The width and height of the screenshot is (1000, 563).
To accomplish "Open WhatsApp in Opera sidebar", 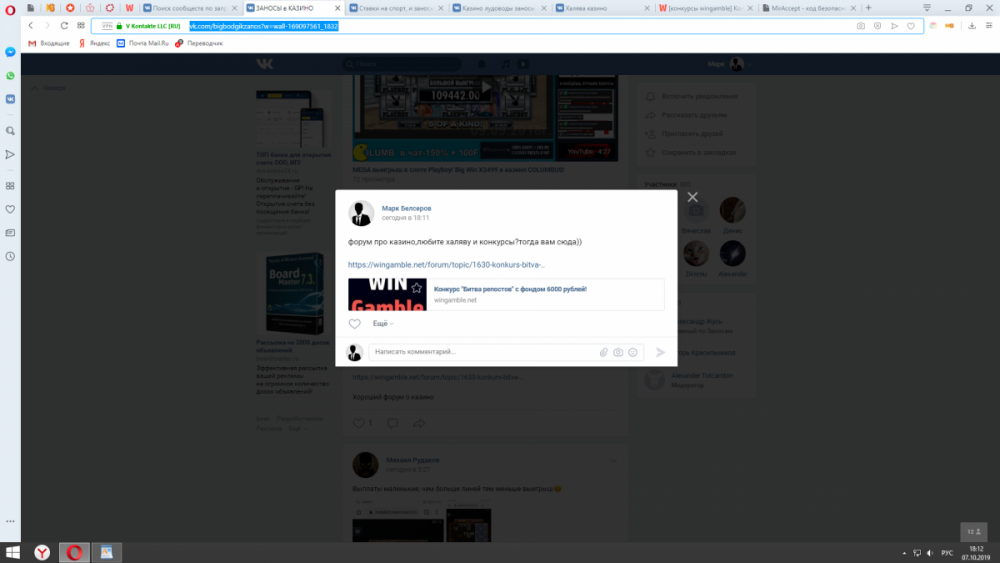I will (10, 76).
